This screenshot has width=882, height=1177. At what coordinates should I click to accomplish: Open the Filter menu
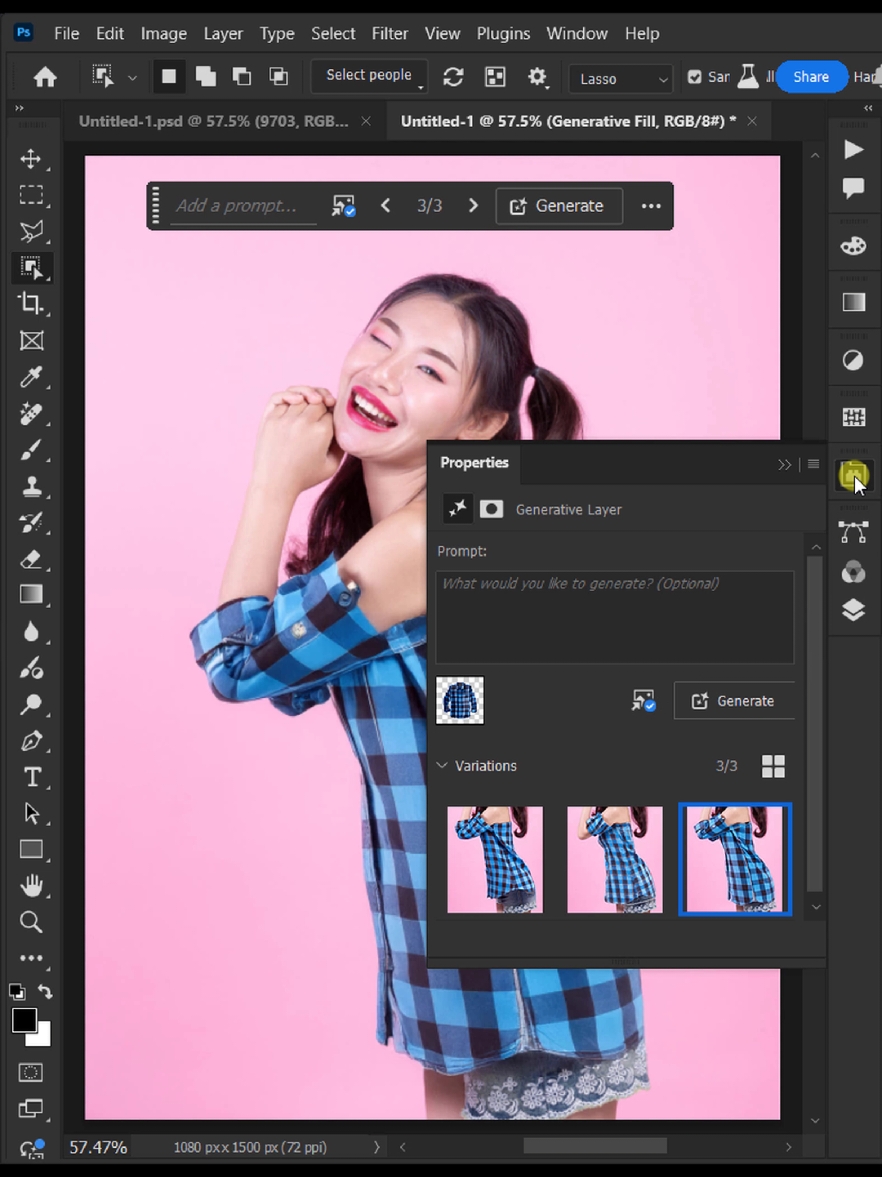pos(390,34)
